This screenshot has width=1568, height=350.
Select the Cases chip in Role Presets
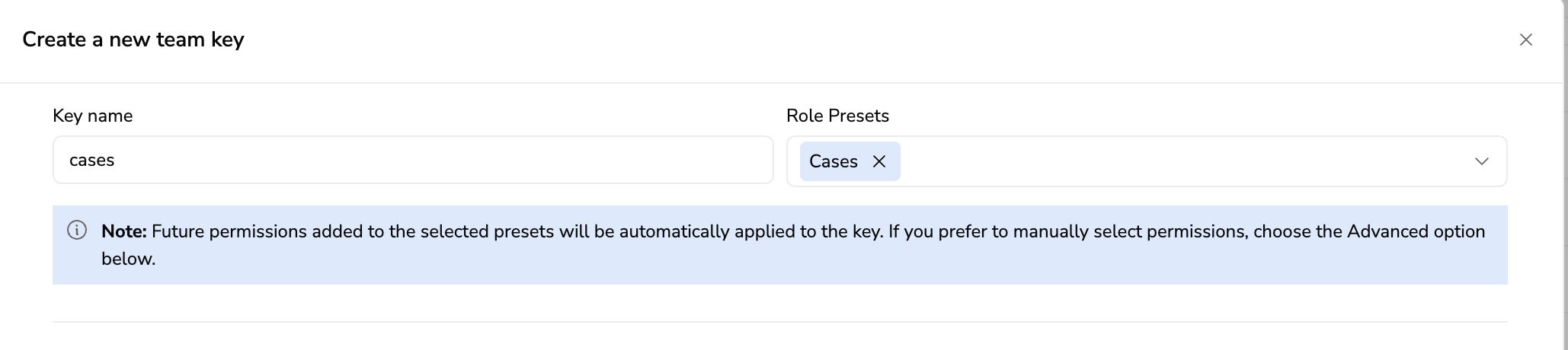point(833,161)
